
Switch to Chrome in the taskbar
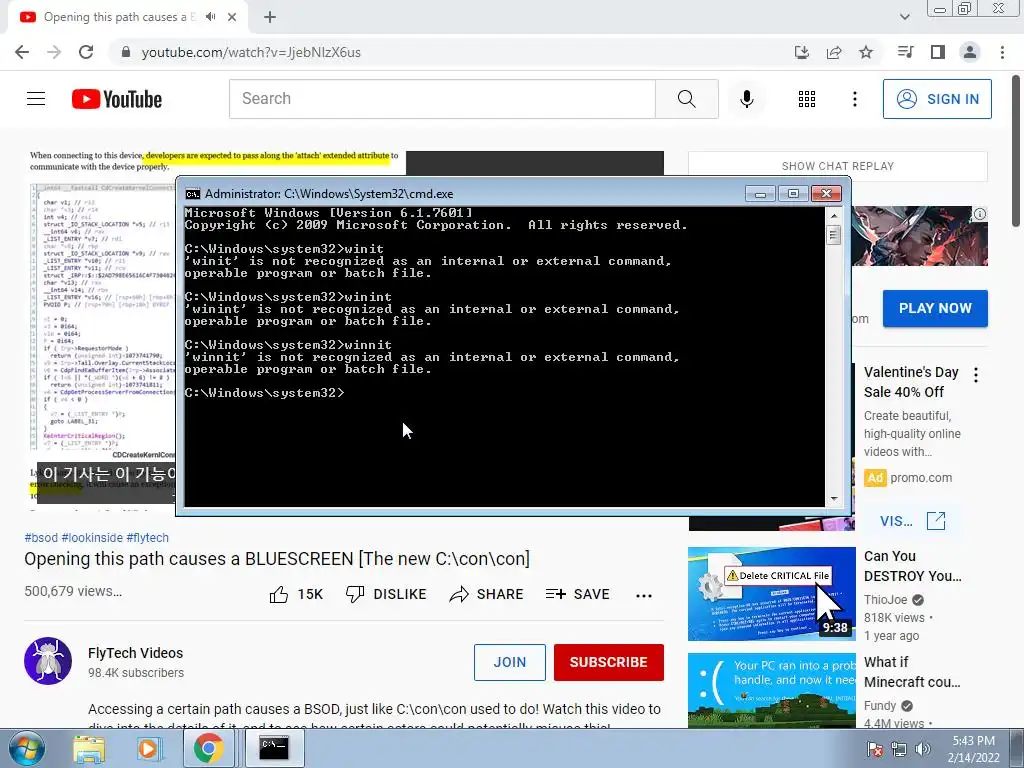tap(208, 748)
